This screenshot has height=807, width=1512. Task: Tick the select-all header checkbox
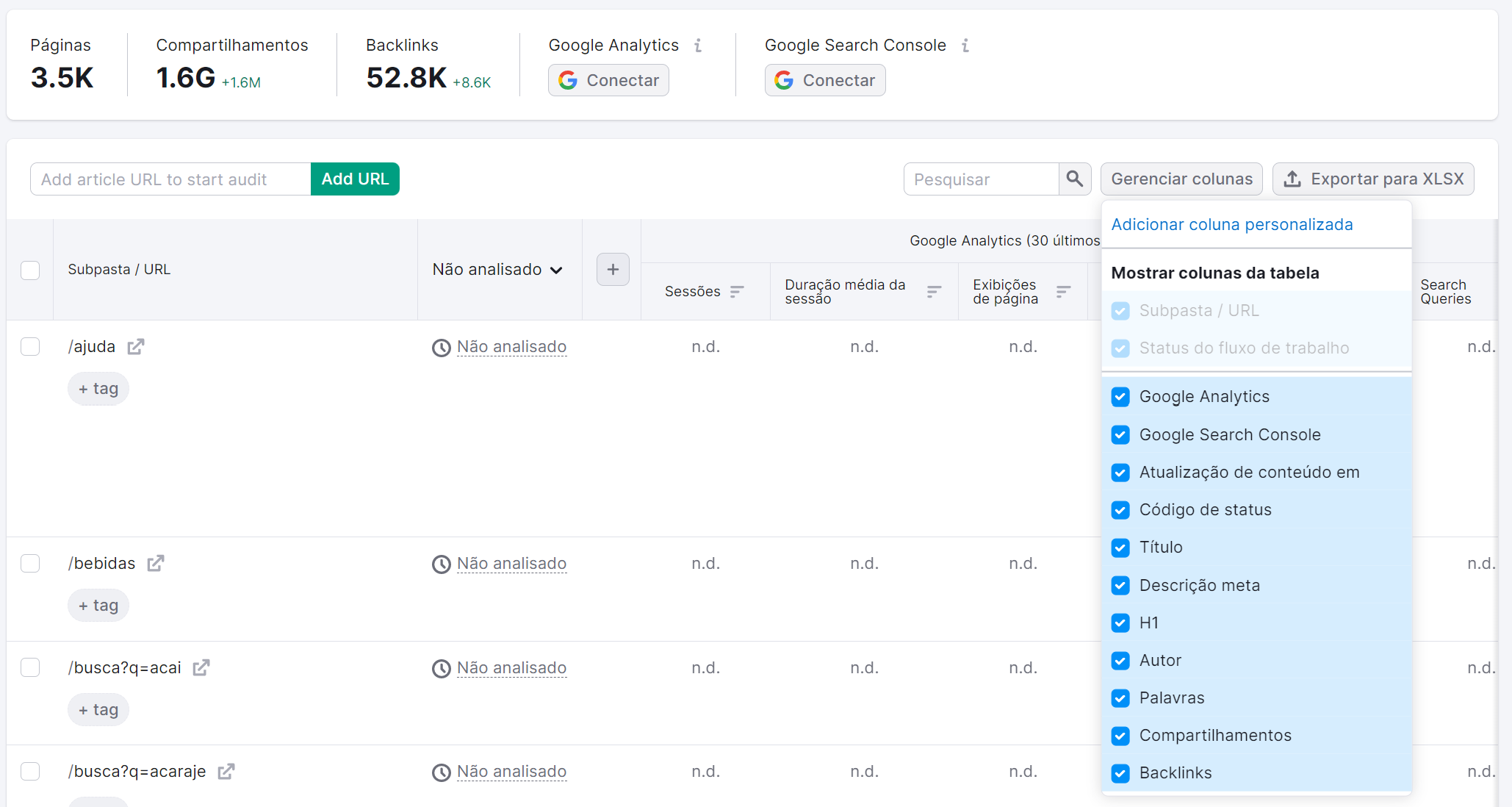pyautogui.click(x=30, y=270)
